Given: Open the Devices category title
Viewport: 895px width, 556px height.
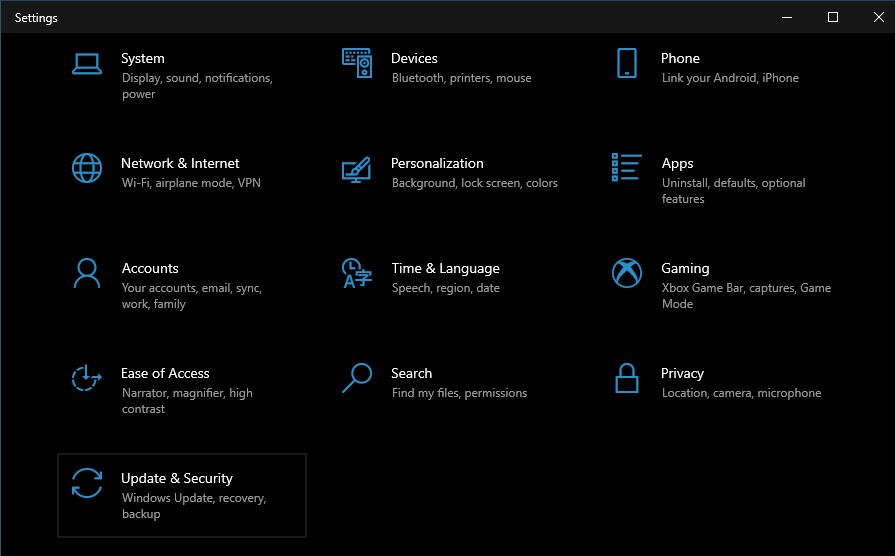Looking at the screenshot, I should click(x=414, y=58).
